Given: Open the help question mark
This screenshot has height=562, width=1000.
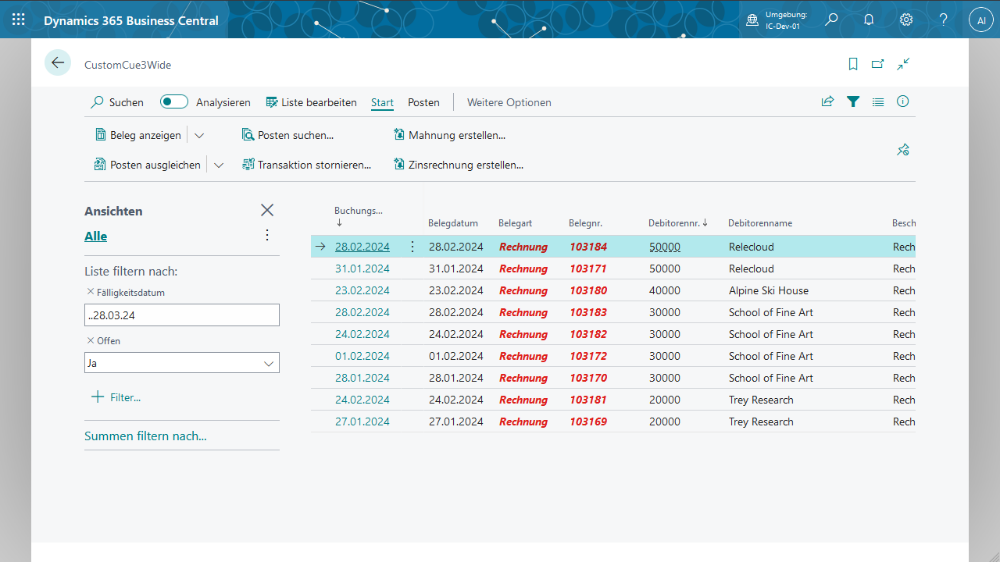Looking at the screenshot, I should [x=943, y=20].
